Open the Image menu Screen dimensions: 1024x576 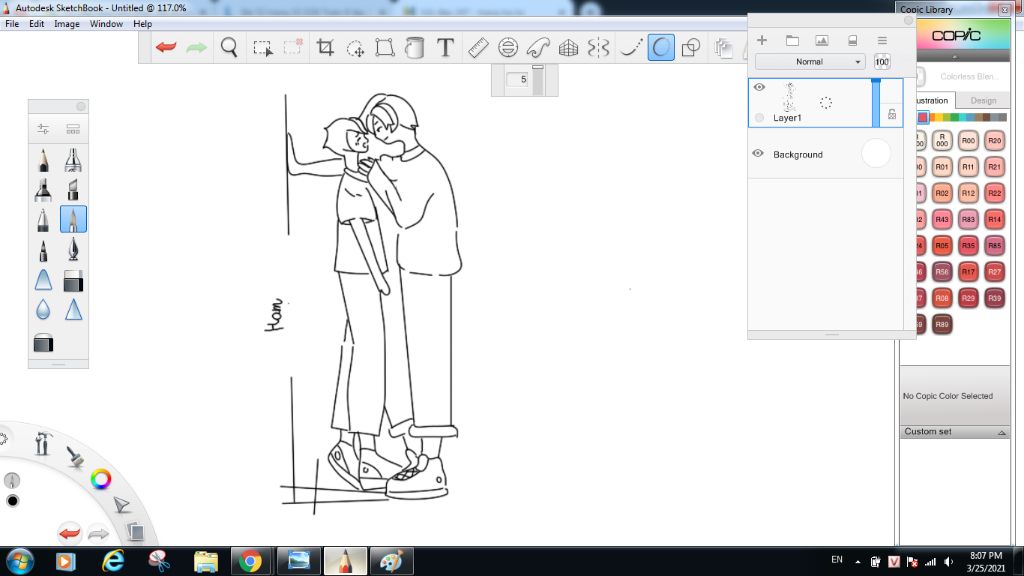coord(67,24)
